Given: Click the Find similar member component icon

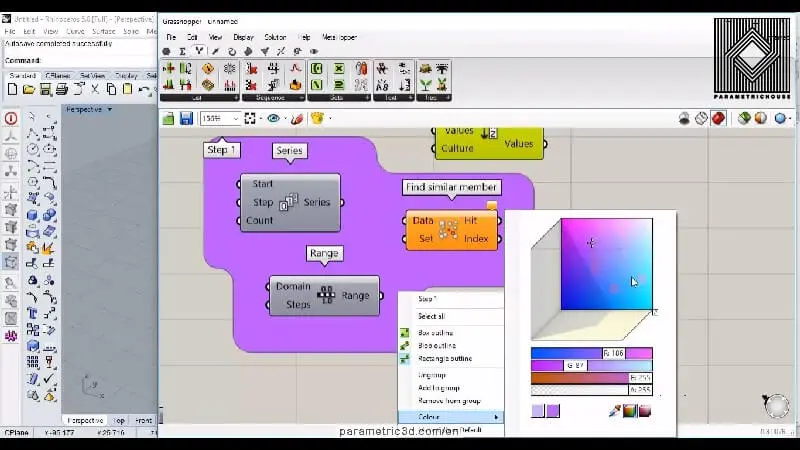Looking at the screenshot, I should pos(448,229).
